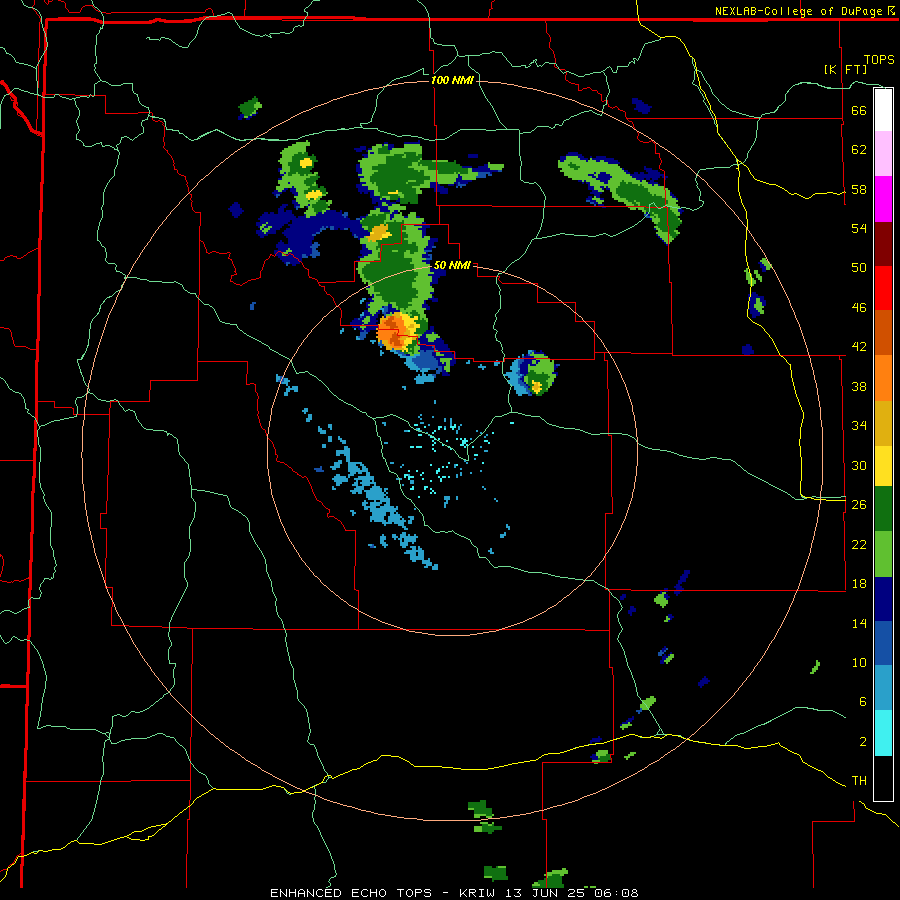Click the gold swatch between 34 and 38

coord(883,423)
